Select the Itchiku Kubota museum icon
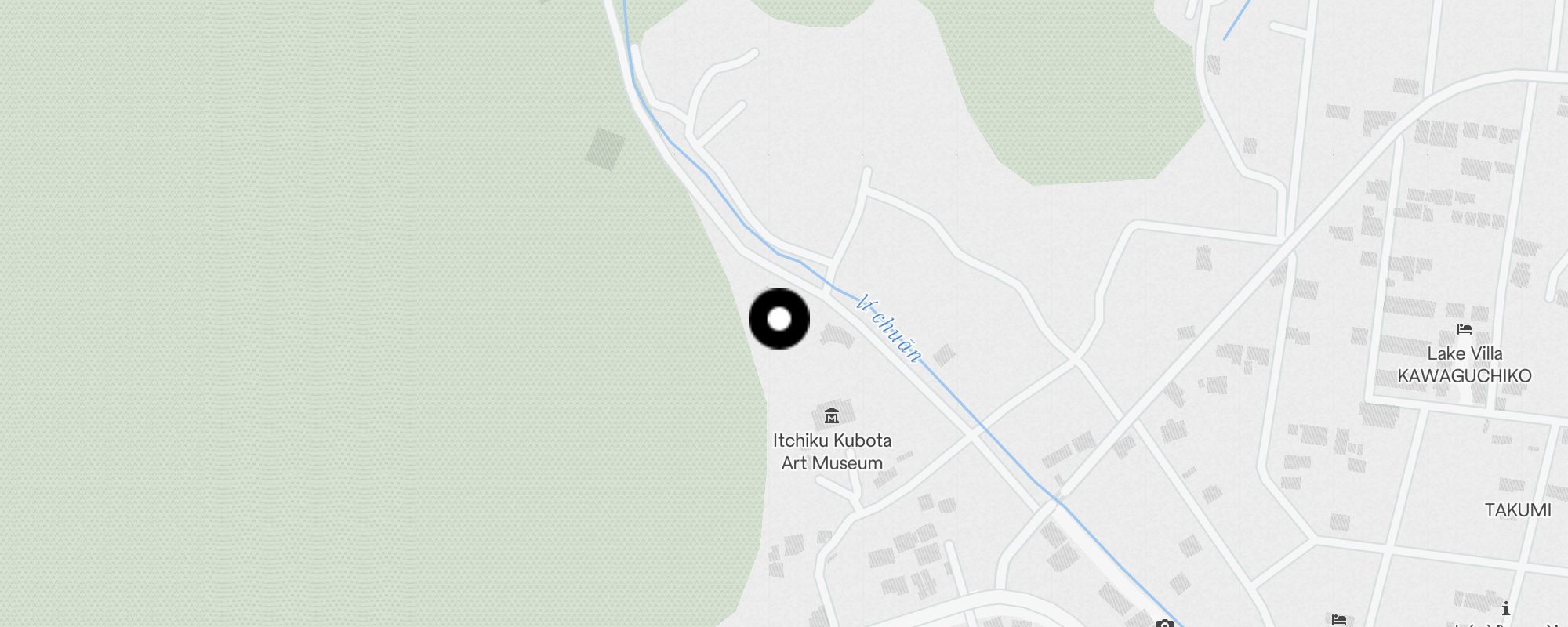The height and width of the screenshot is (627, 1568). click(x=832, y=415)
